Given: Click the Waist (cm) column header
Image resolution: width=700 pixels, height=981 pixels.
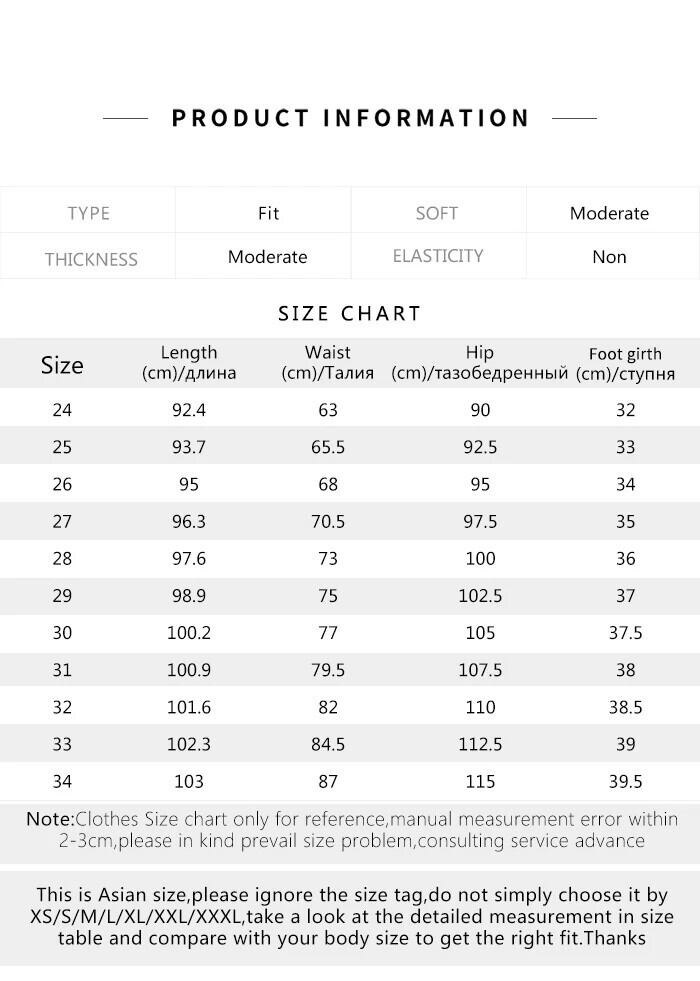Looking at the screenshot, I should pyautogui.click(x=328, y=363).
